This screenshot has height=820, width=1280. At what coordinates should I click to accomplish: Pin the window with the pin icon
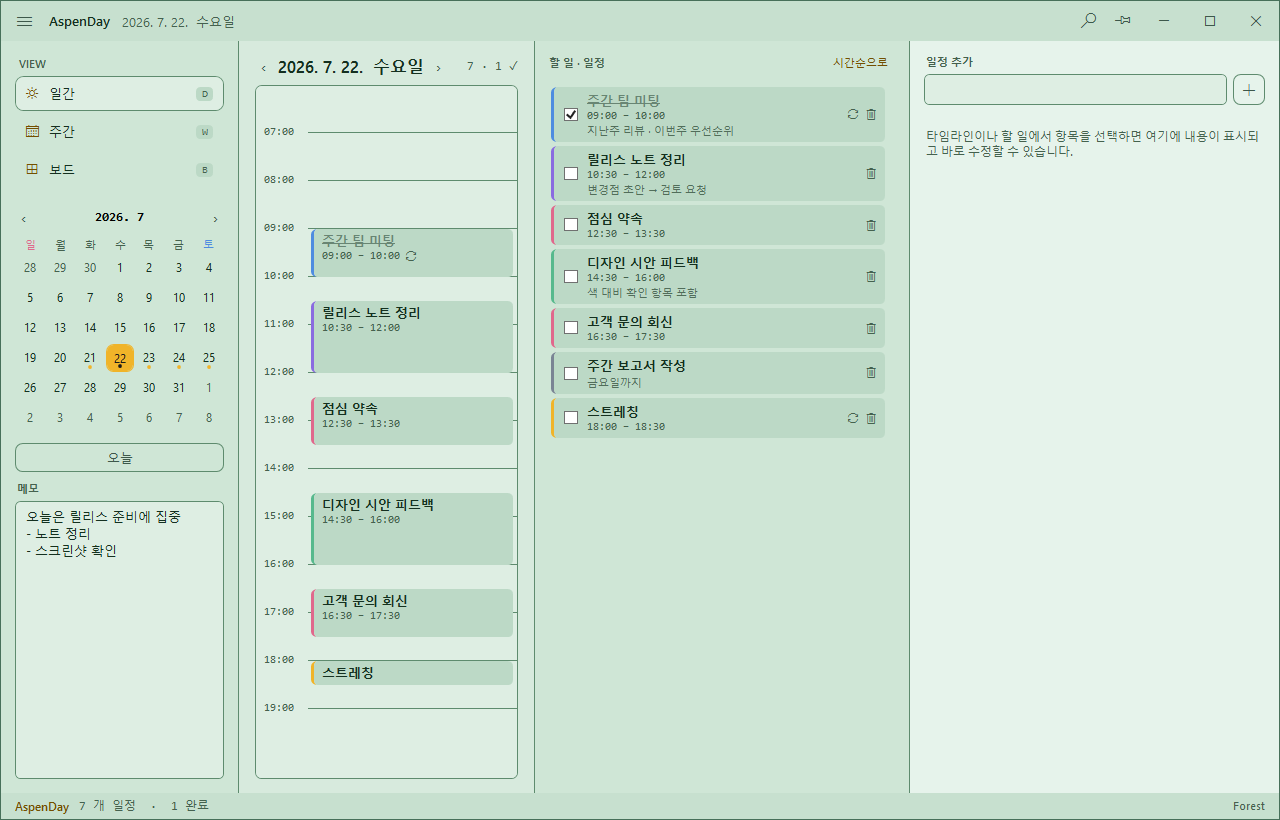pyautogui.click(x=1123, y=20)
